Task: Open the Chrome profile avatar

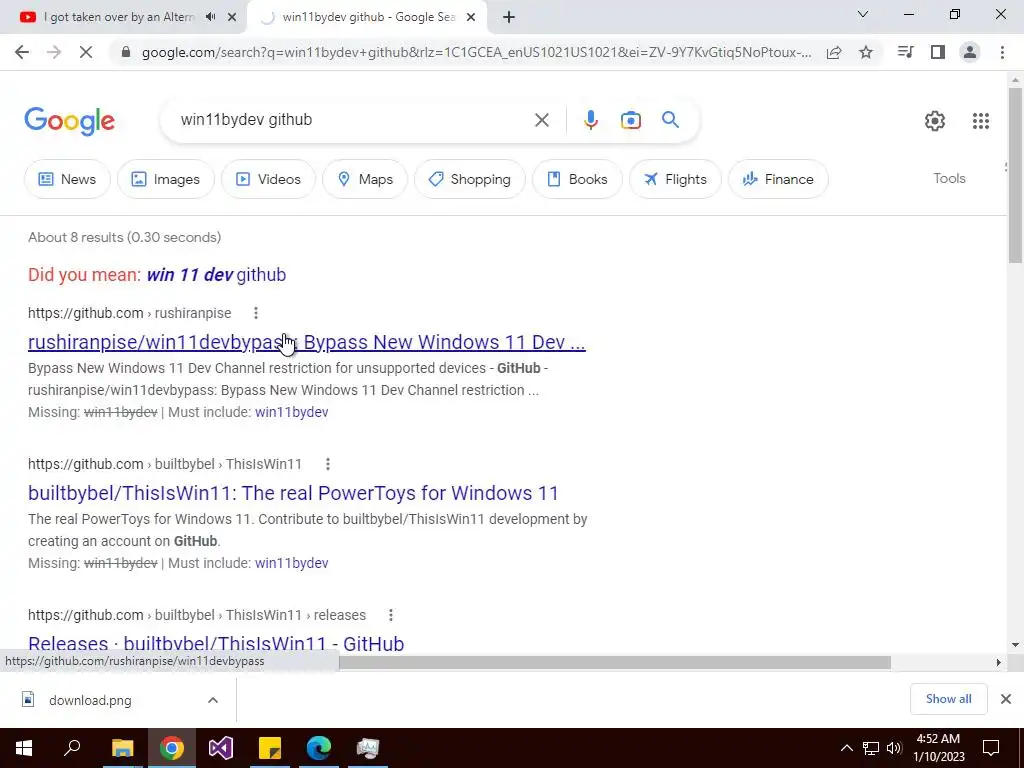Action: pyautogui.click(x=970, y=52)
